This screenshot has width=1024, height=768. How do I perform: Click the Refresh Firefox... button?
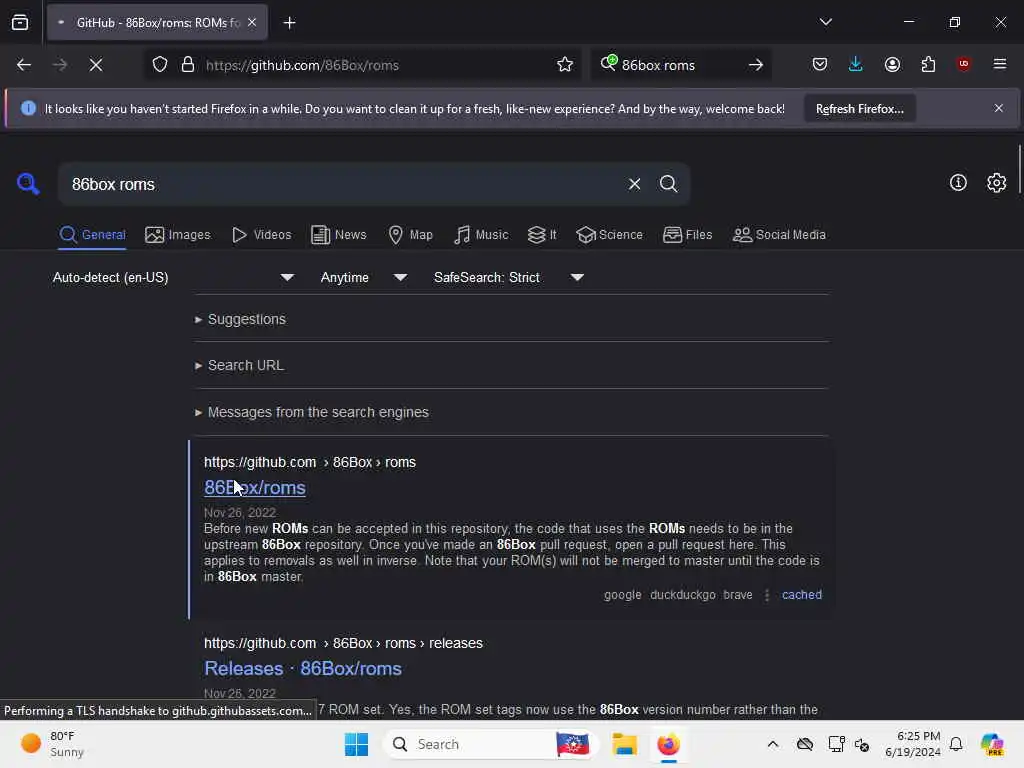(859, 109)
